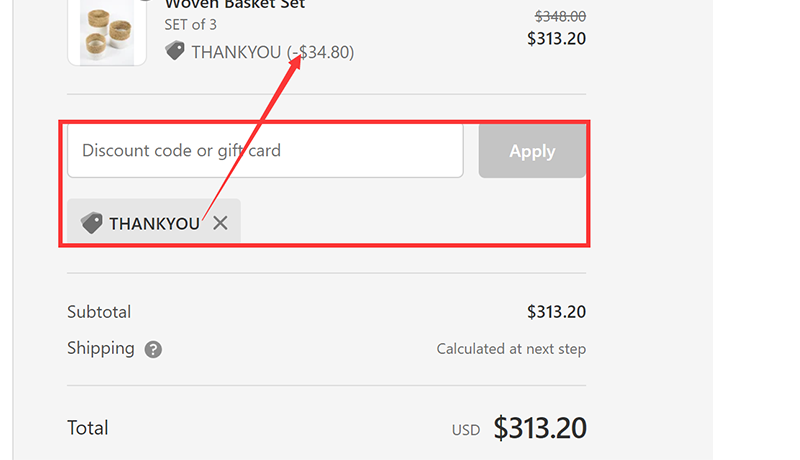
Task: Focus the Discount code or gift card field
Action: 265,151
